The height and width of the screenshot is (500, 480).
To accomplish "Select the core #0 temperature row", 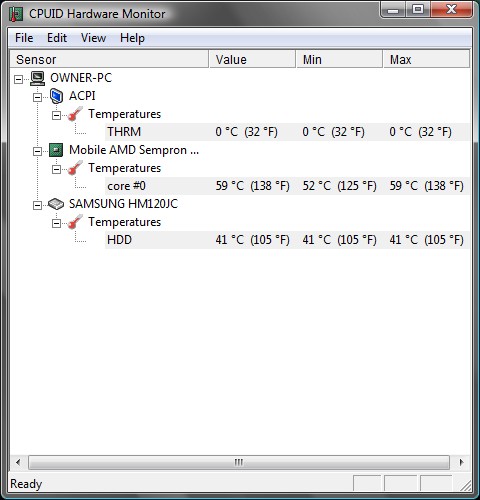I will click(287, 186).
